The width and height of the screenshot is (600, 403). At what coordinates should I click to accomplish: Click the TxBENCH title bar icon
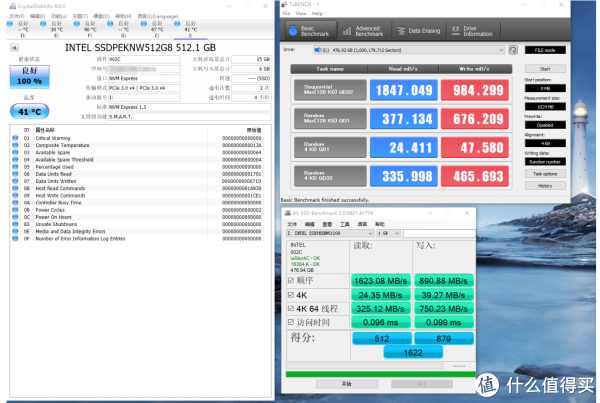pos(284,4)
